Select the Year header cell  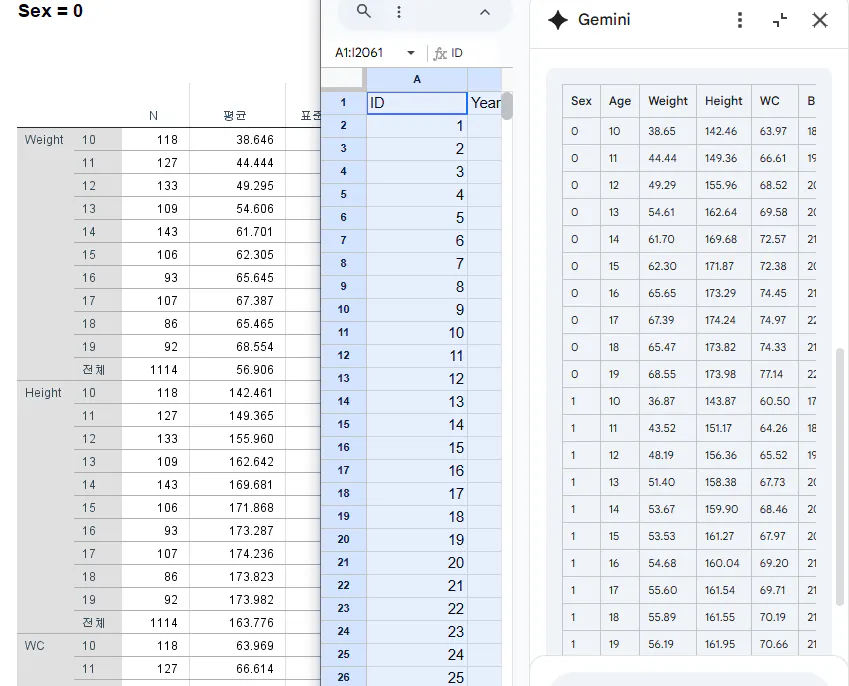485,103
